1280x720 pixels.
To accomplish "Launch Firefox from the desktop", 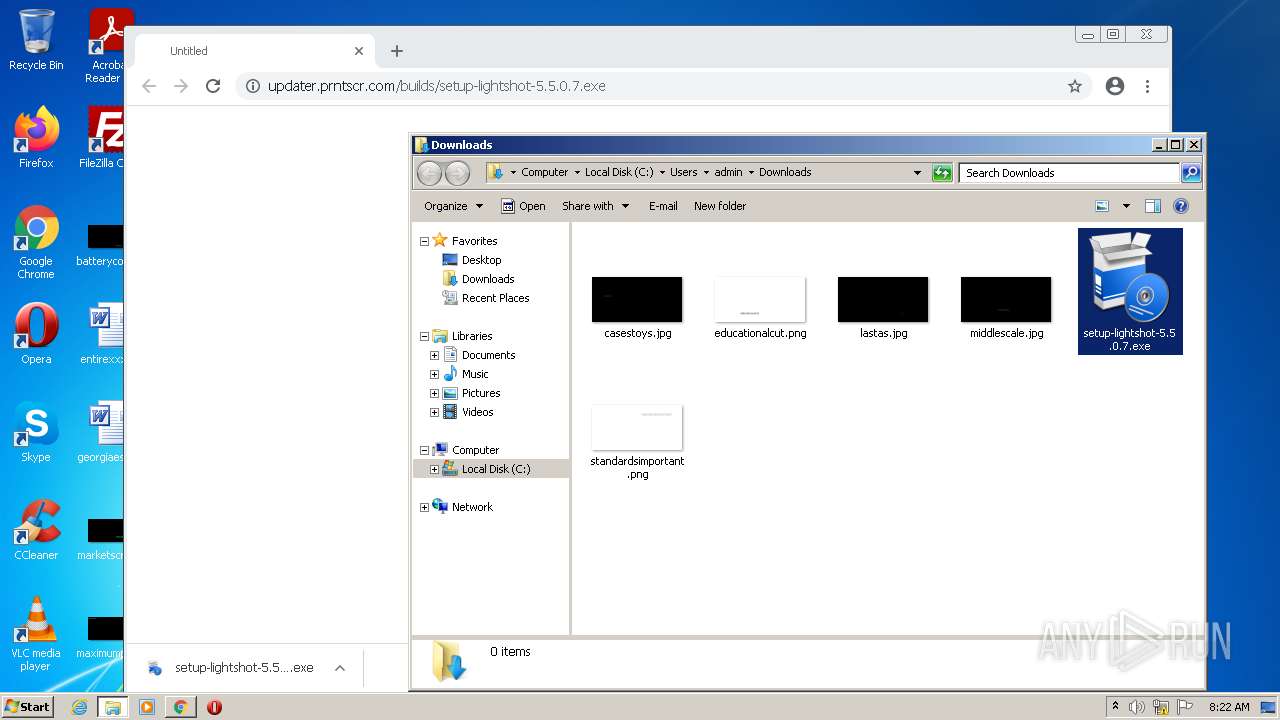I will click(36, 138).
